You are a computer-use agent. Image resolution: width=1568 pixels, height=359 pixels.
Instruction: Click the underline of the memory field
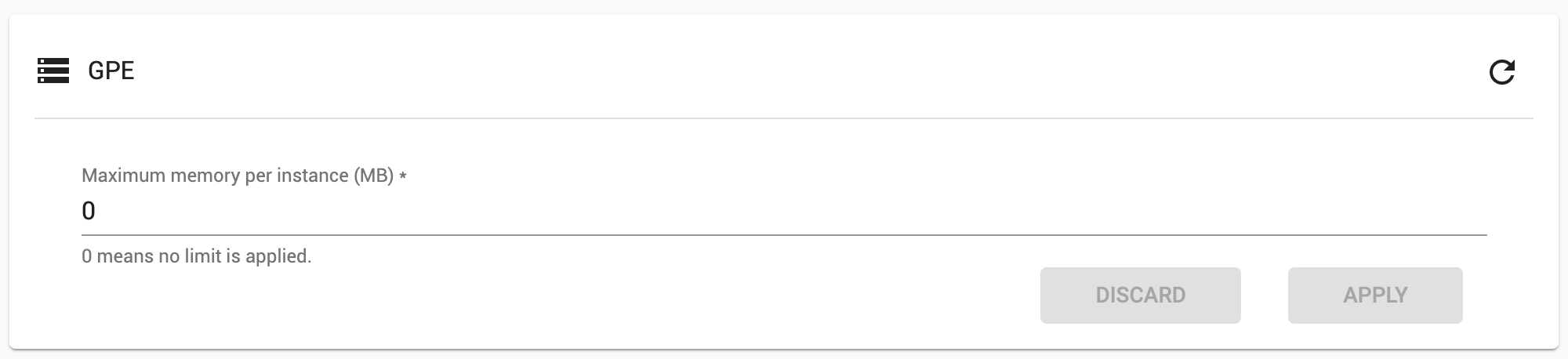[x=784, y=234]
